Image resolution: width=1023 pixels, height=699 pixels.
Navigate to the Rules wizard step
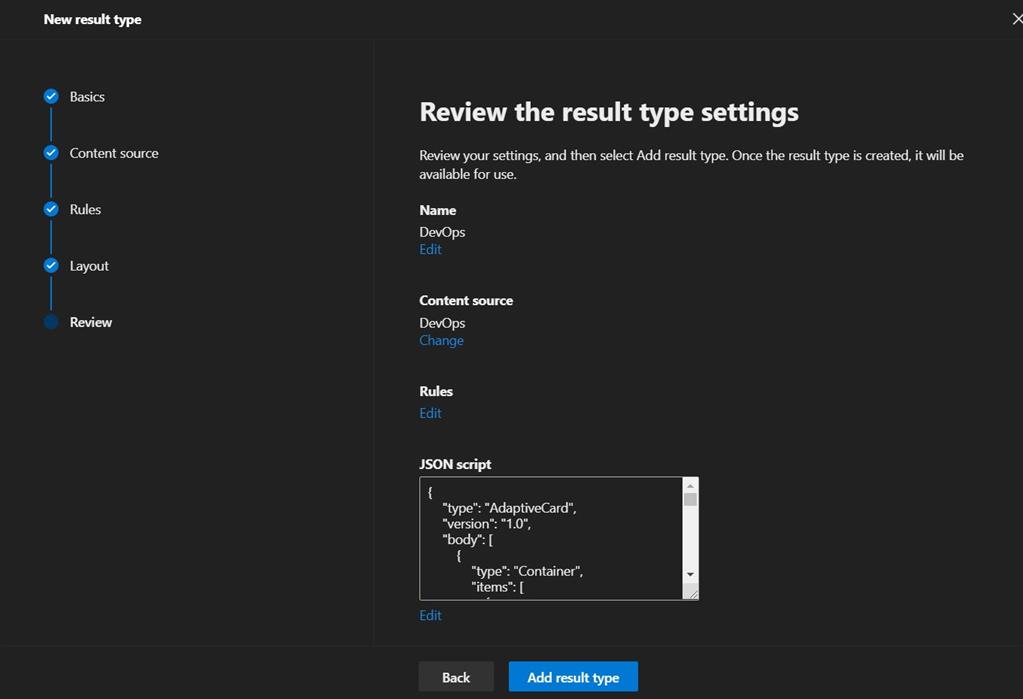pos(85,209)
